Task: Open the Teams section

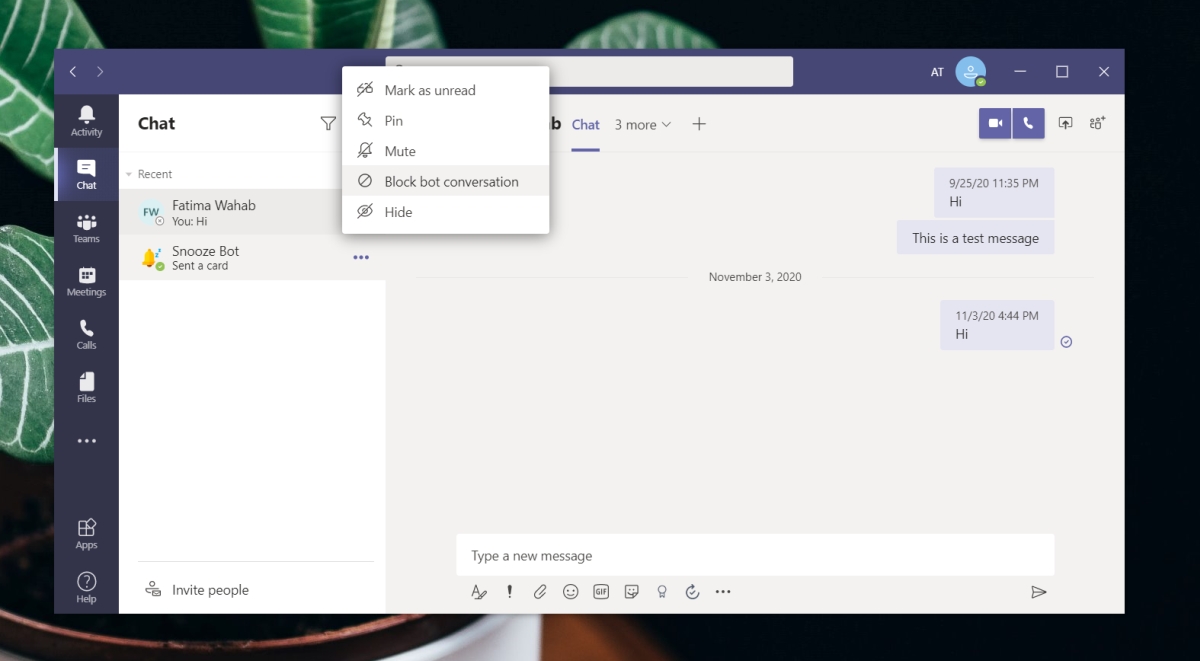Action: [x=86, y=228]
